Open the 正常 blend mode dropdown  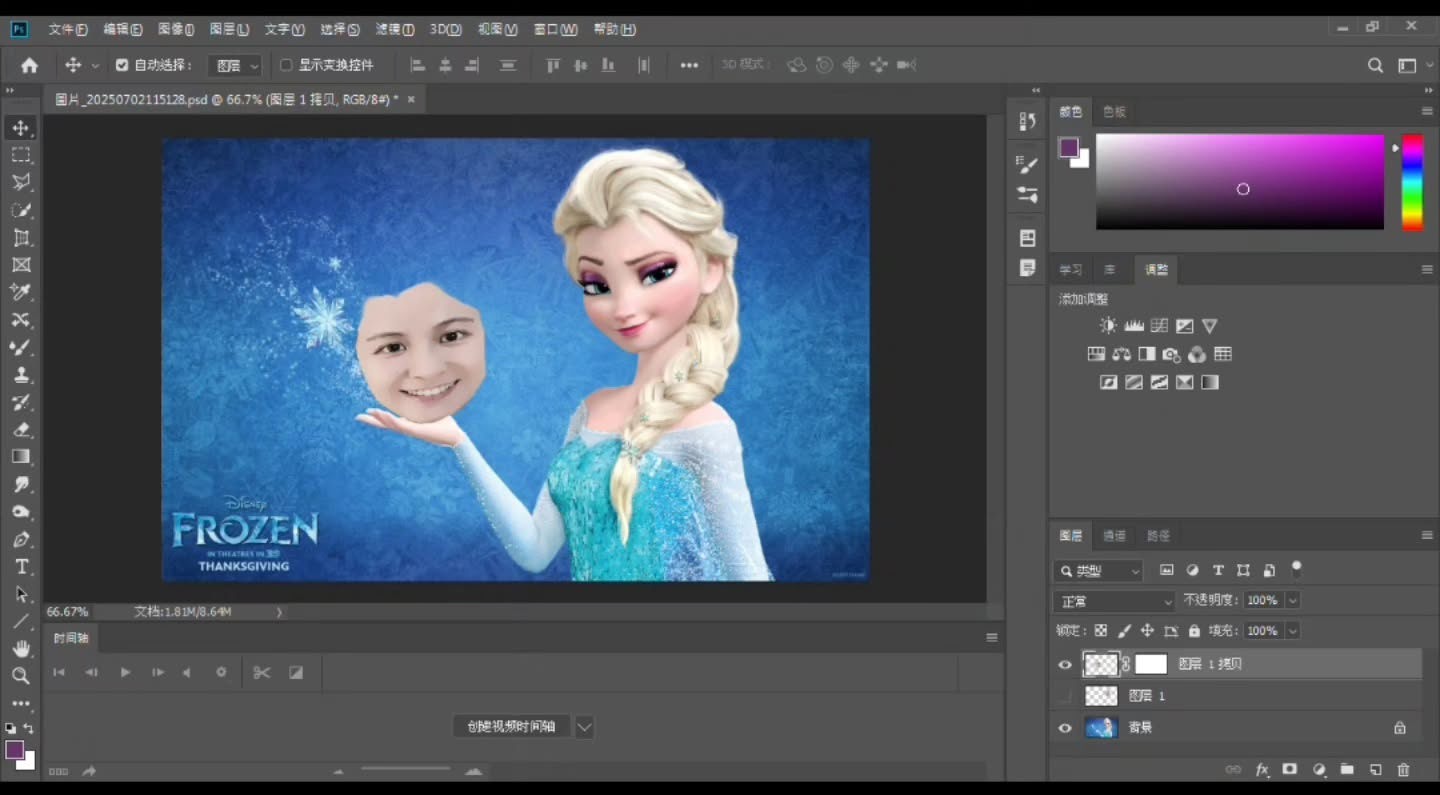(x=1114, y=601)
